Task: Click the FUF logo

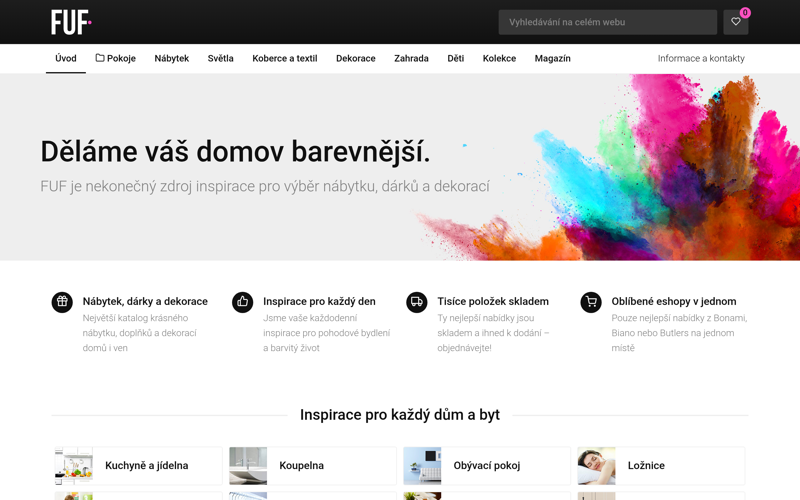Action: click(x=71, y=22)
